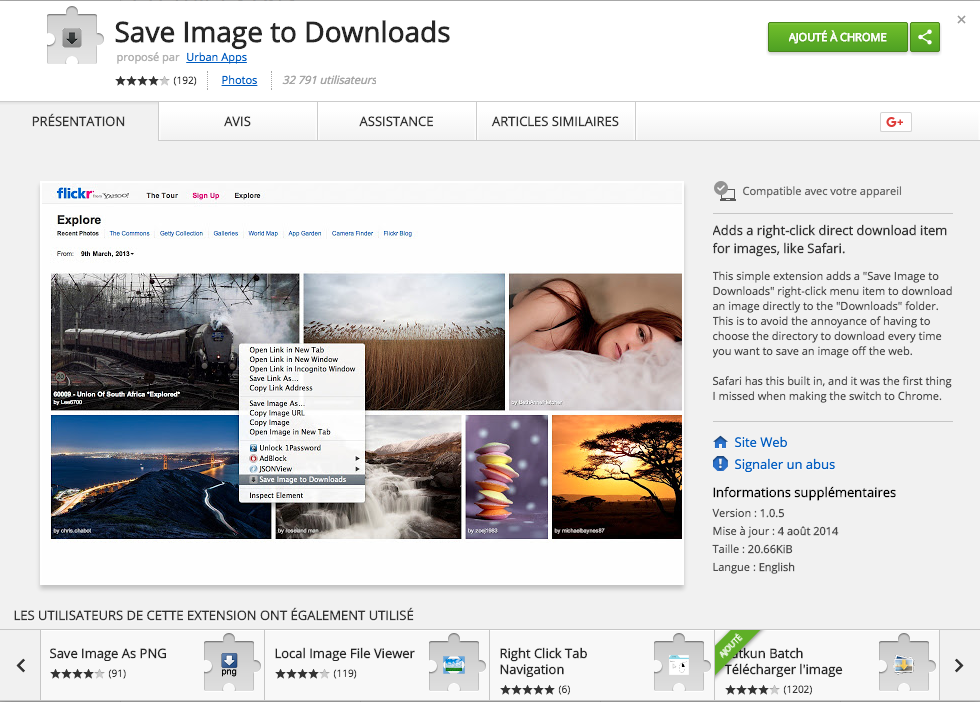
Task: Show previous related extensions
Action: click(x=21, y=665)
